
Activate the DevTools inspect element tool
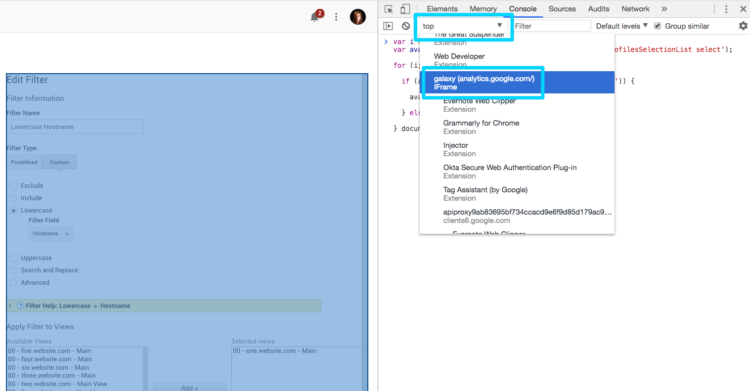click(388, 9)
